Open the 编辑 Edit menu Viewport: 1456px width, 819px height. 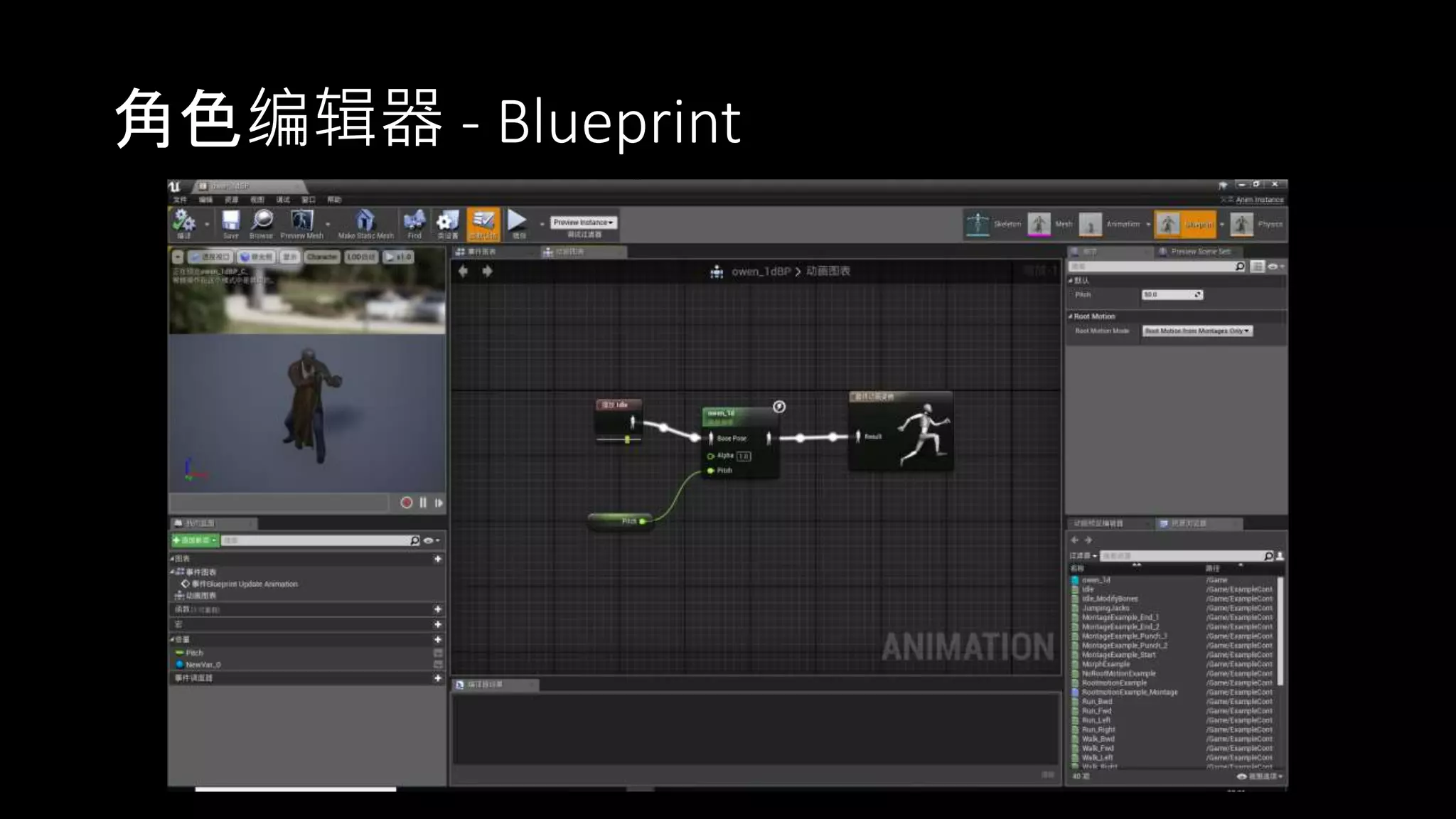point(205,200)
